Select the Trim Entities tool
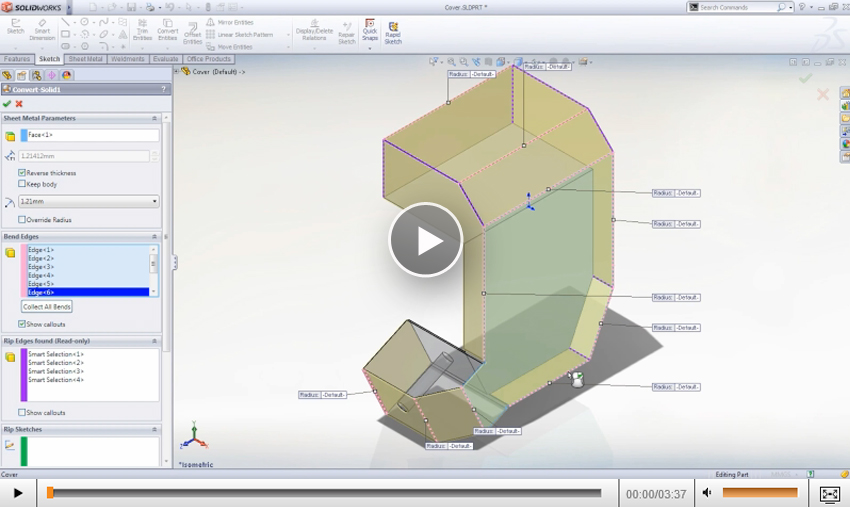 coord(142,28)
